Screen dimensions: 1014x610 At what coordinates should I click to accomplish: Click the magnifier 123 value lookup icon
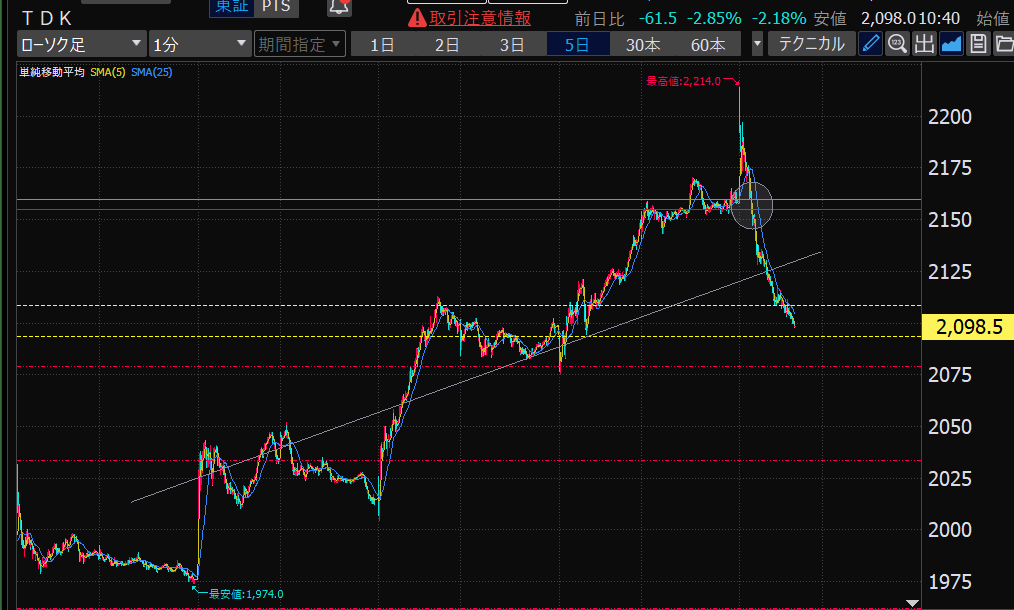click(x=897, y=44)
